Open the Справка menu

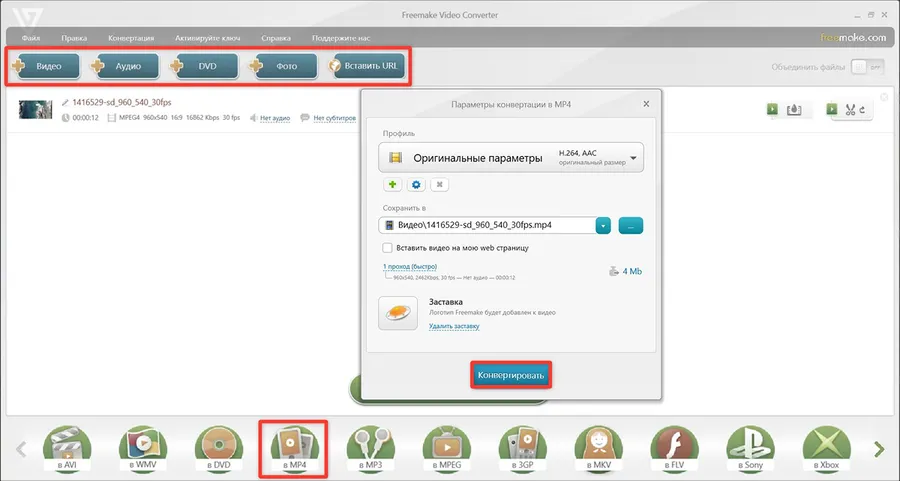tap(276, 38)
